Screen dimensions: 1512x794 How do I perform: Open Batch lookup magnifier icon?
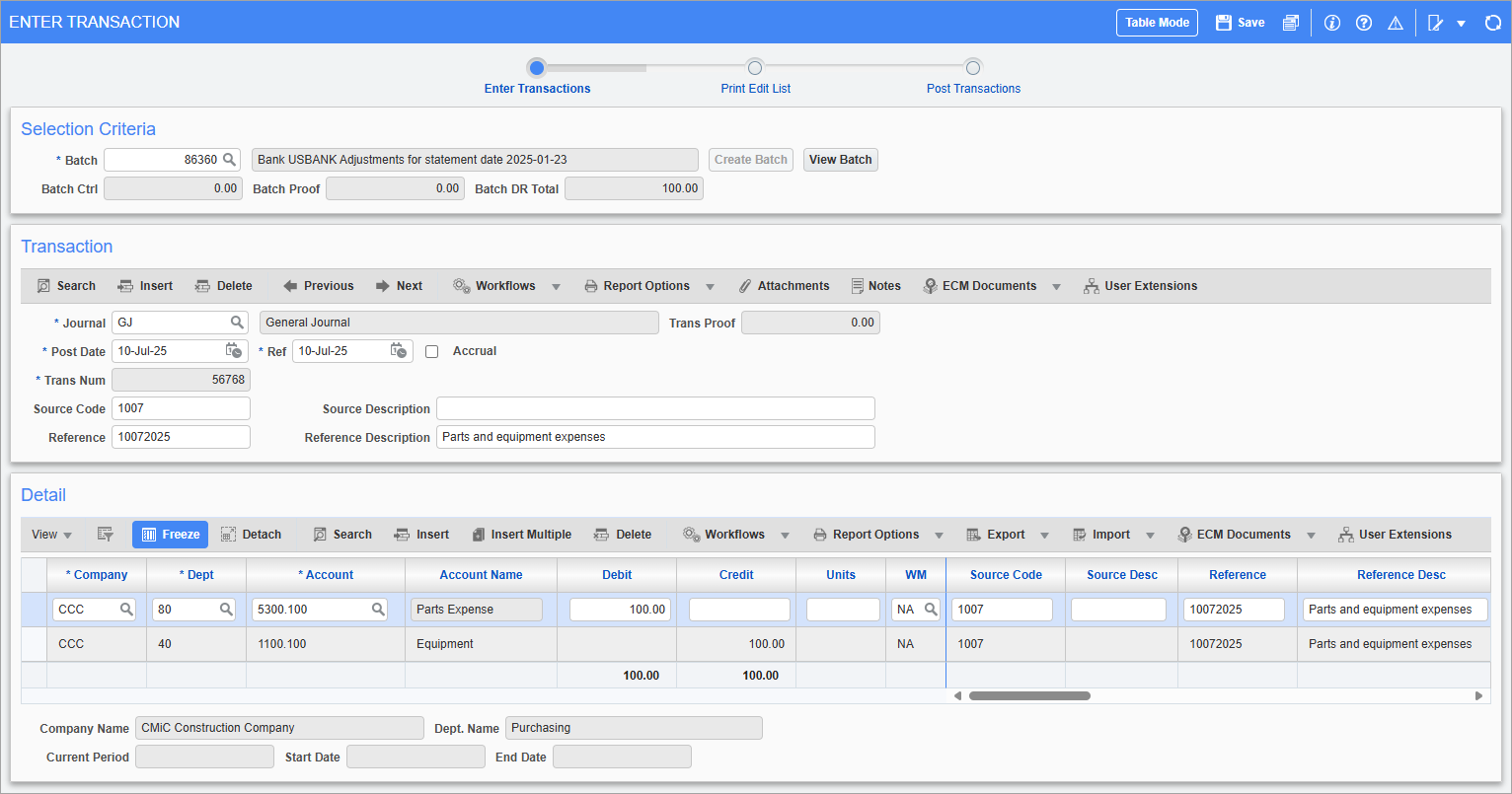[x=228, y=159]
